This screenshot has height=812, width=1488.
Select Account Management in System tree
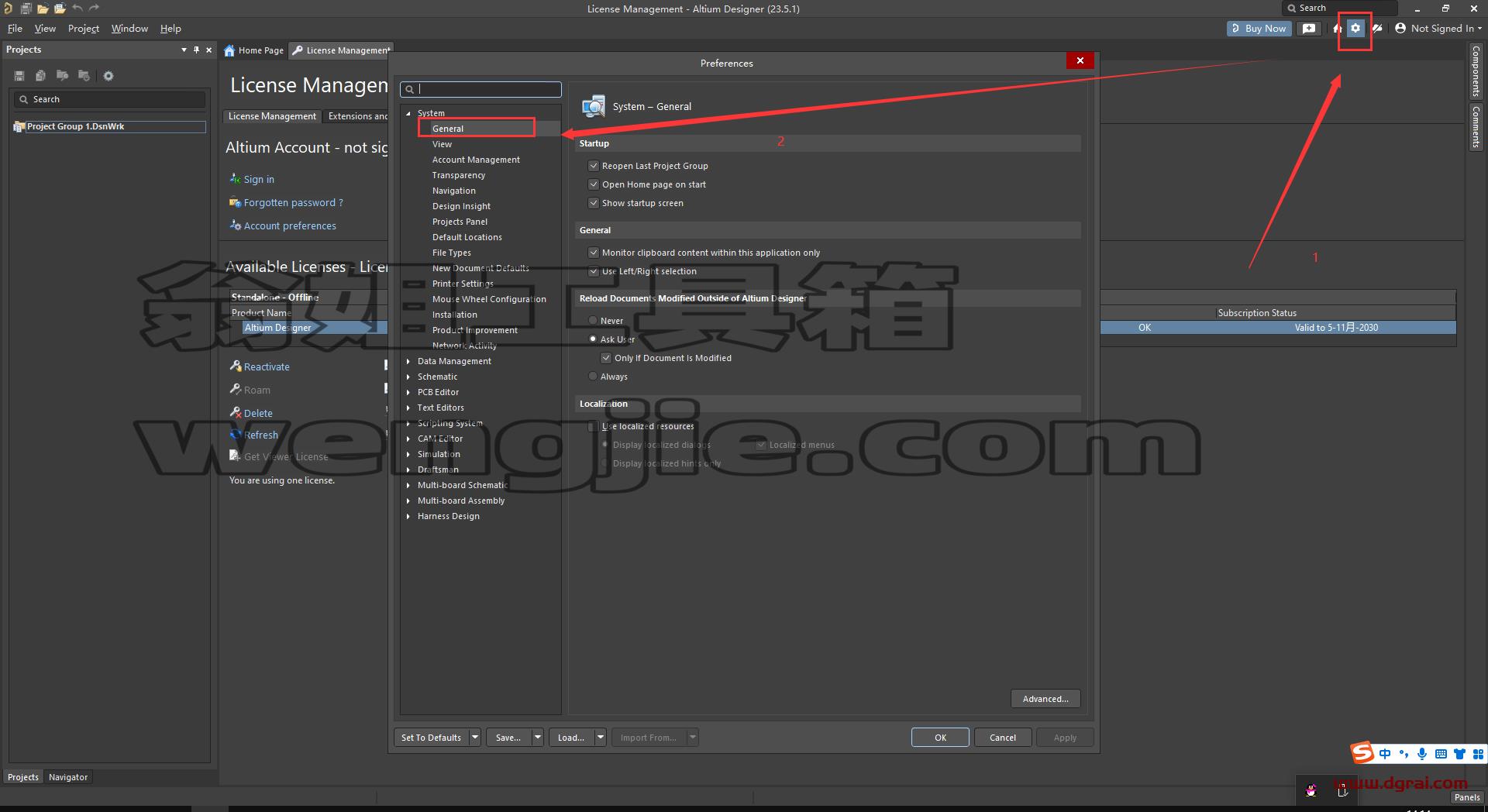pyautogui.click(x=476, y=160)
